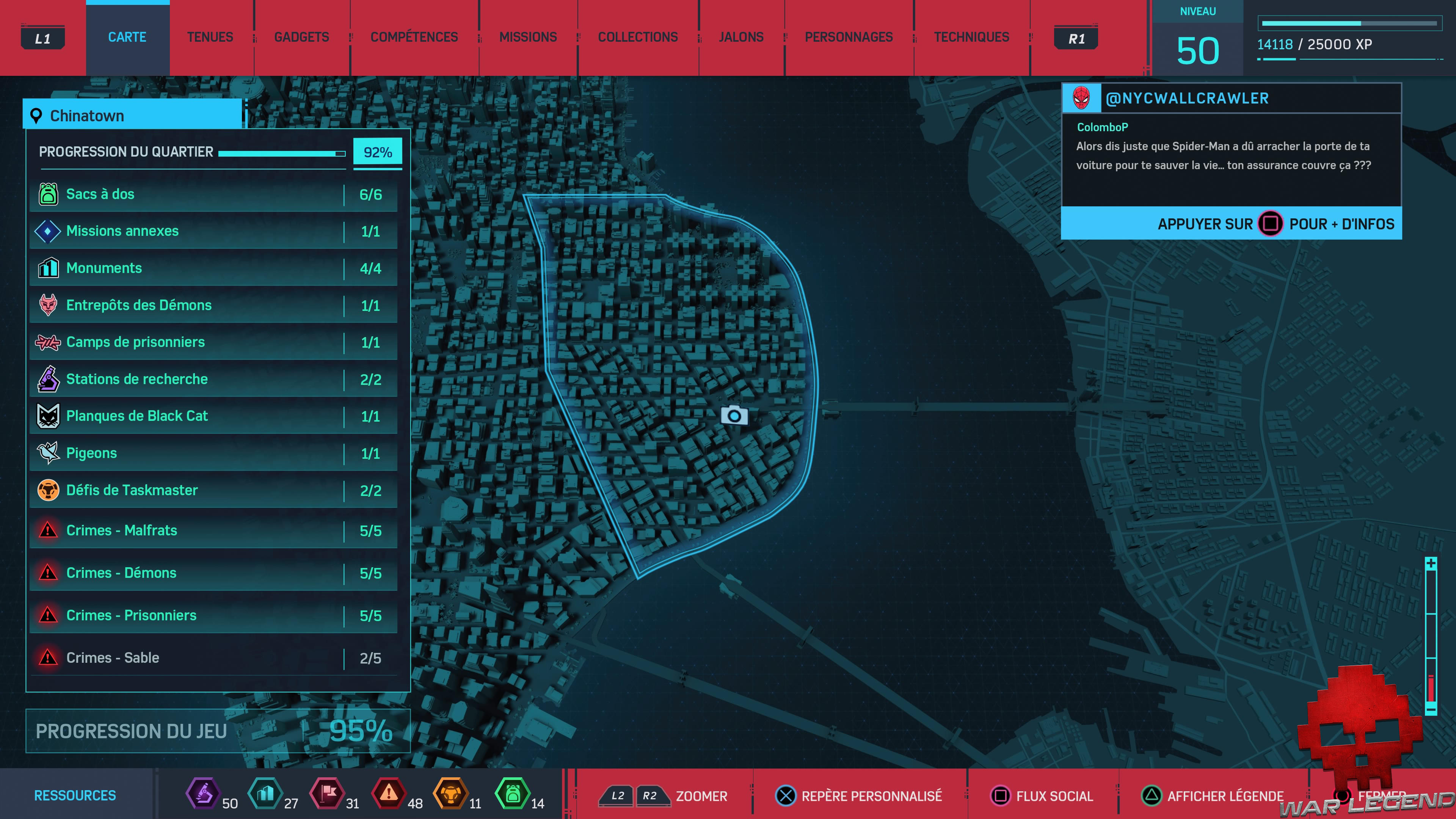Click the Pigeons bird icon

click(48, 453)
